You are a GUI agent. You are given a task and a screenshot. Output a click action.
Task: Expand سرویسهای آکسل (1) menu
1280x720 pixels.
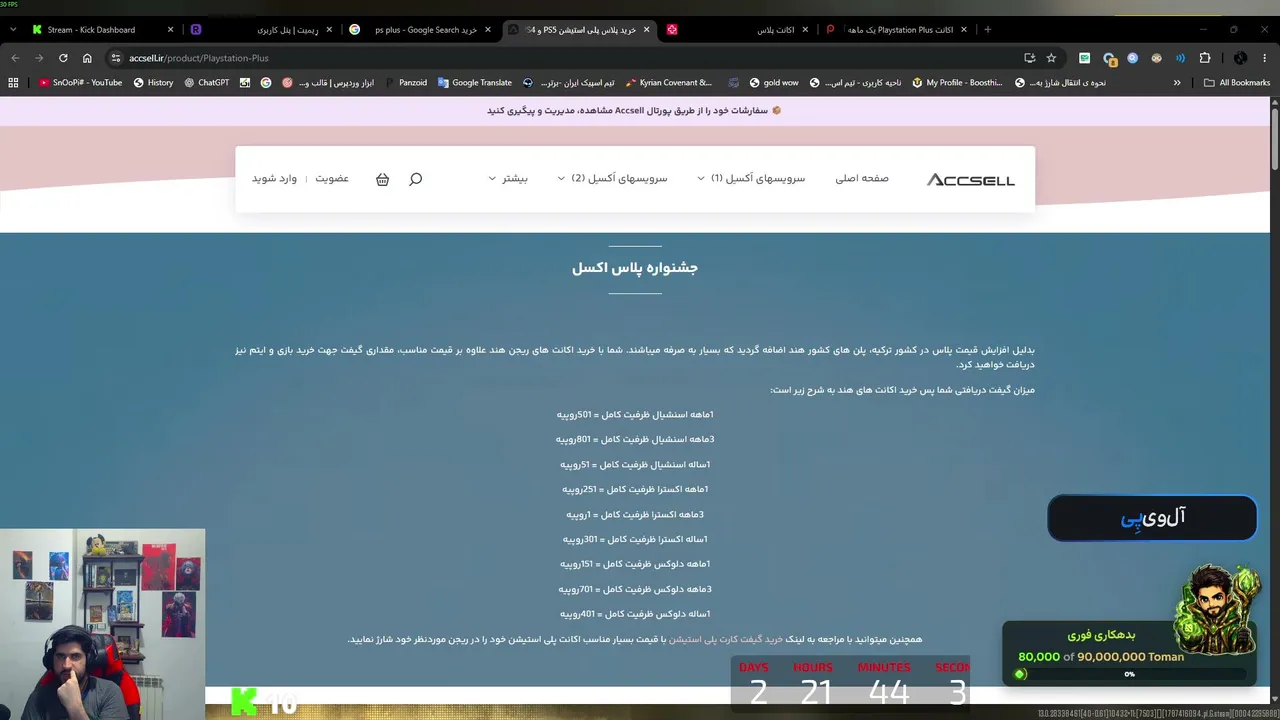coord(751,179)
